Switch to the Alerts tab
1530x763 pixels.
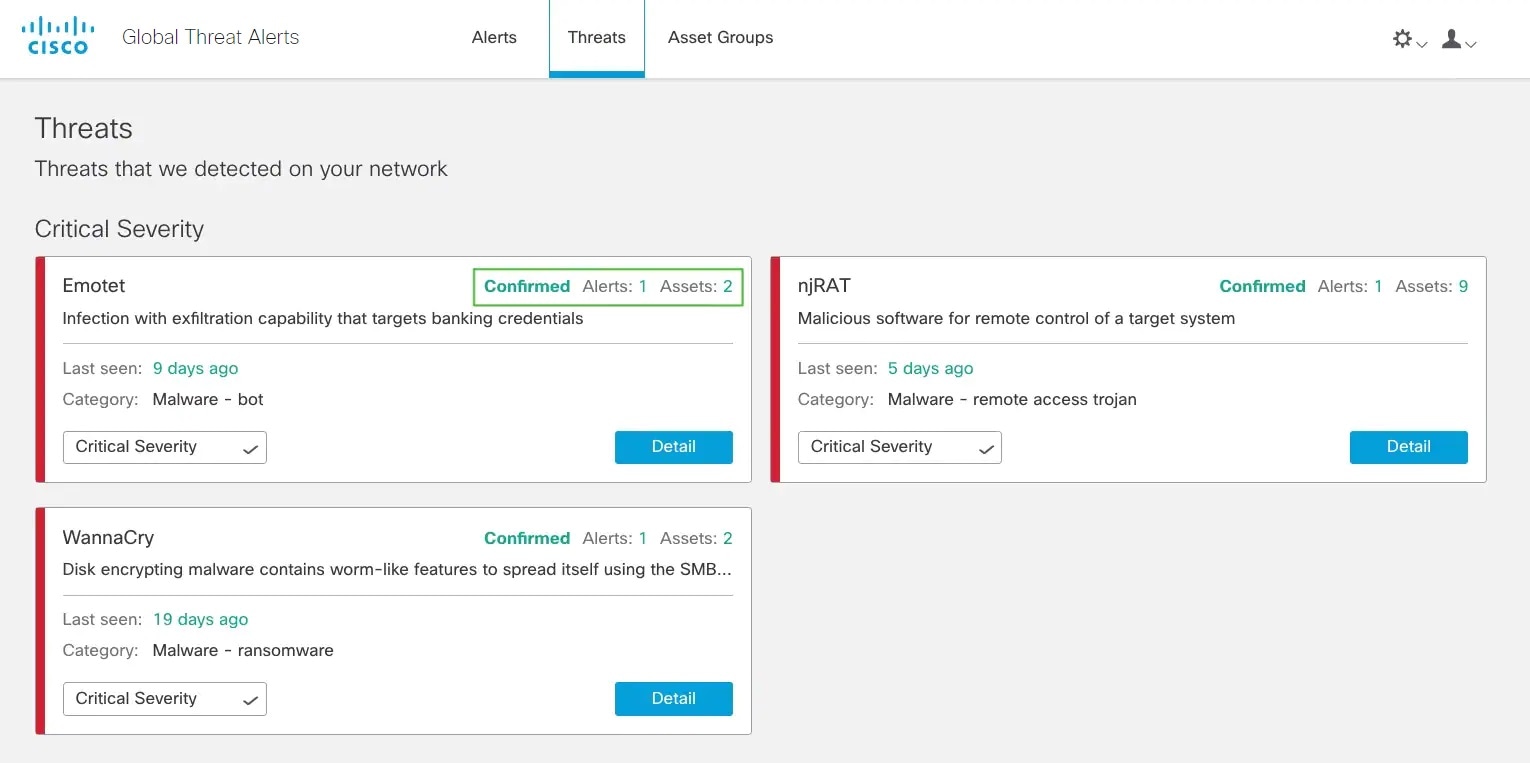(494, 37)
